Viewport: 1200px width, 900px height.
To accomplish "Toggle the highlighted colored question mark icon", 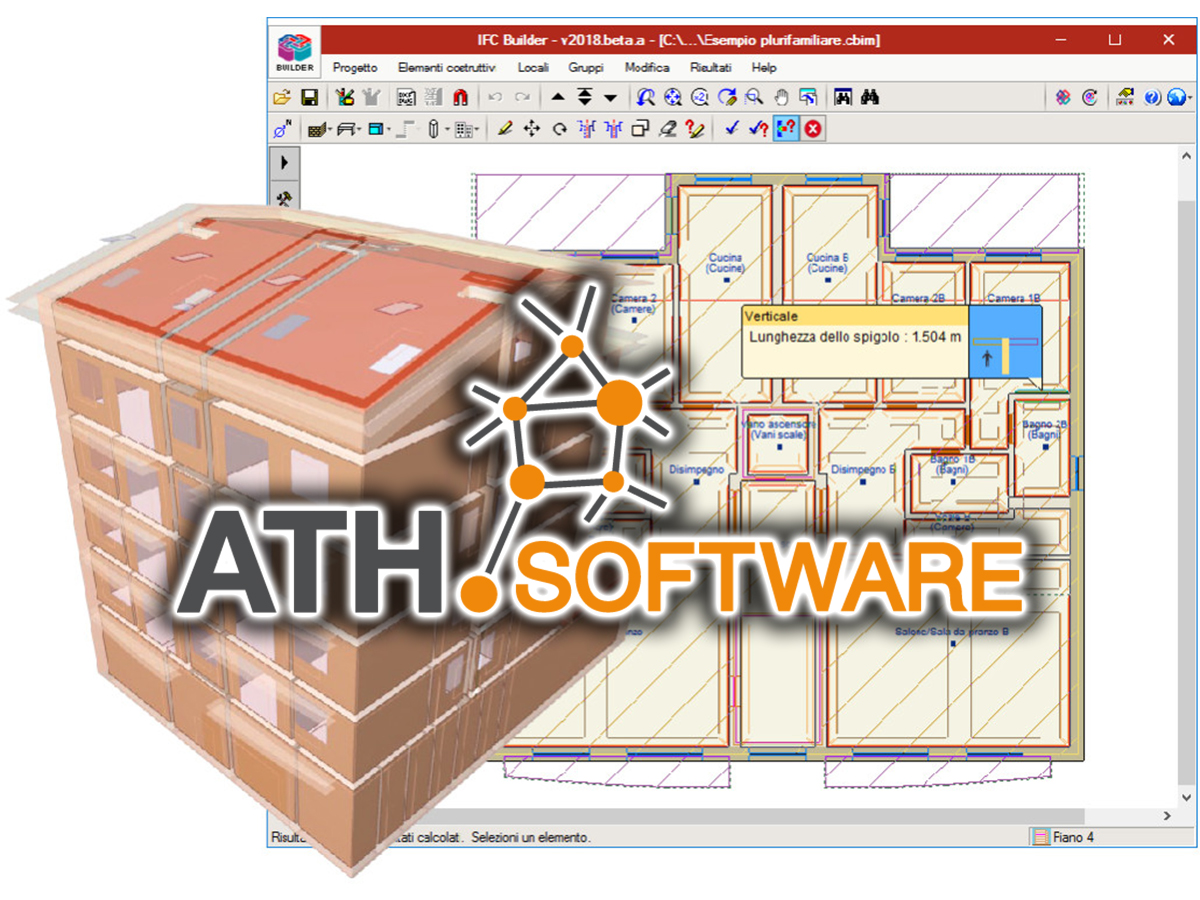I will (x=786, y=129).
